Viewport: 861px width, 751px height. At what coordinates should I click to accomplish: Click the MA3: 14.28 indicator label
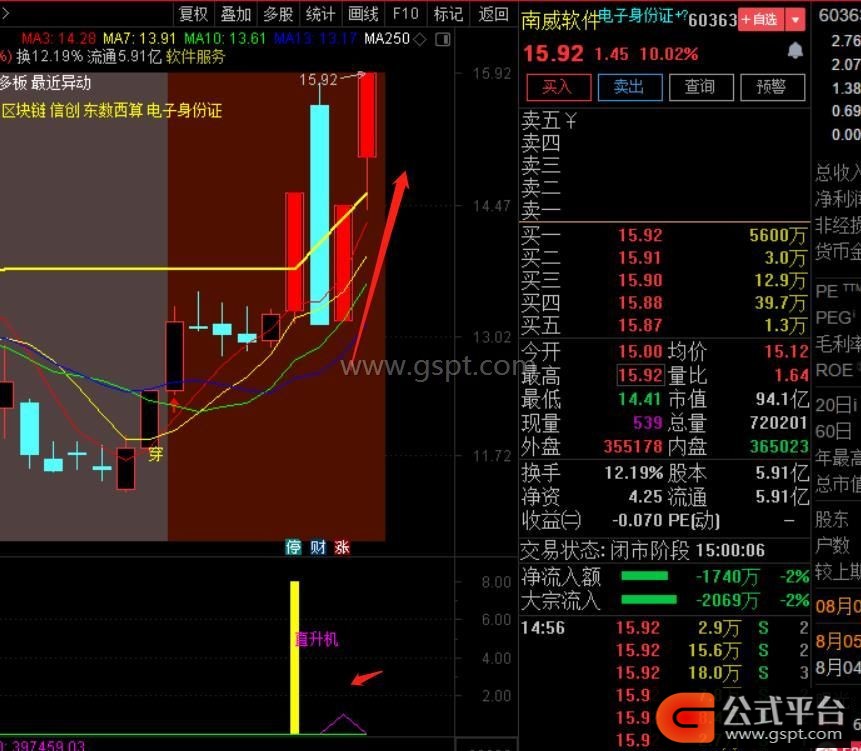point(58,38)
